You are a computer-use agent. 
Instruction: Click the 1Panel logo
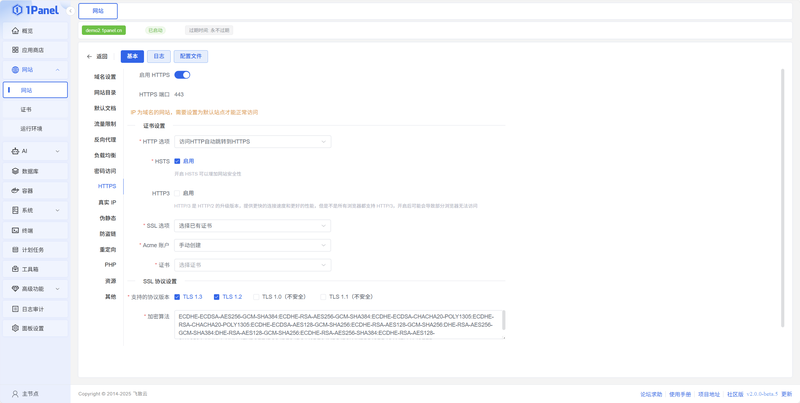[35, 10]
